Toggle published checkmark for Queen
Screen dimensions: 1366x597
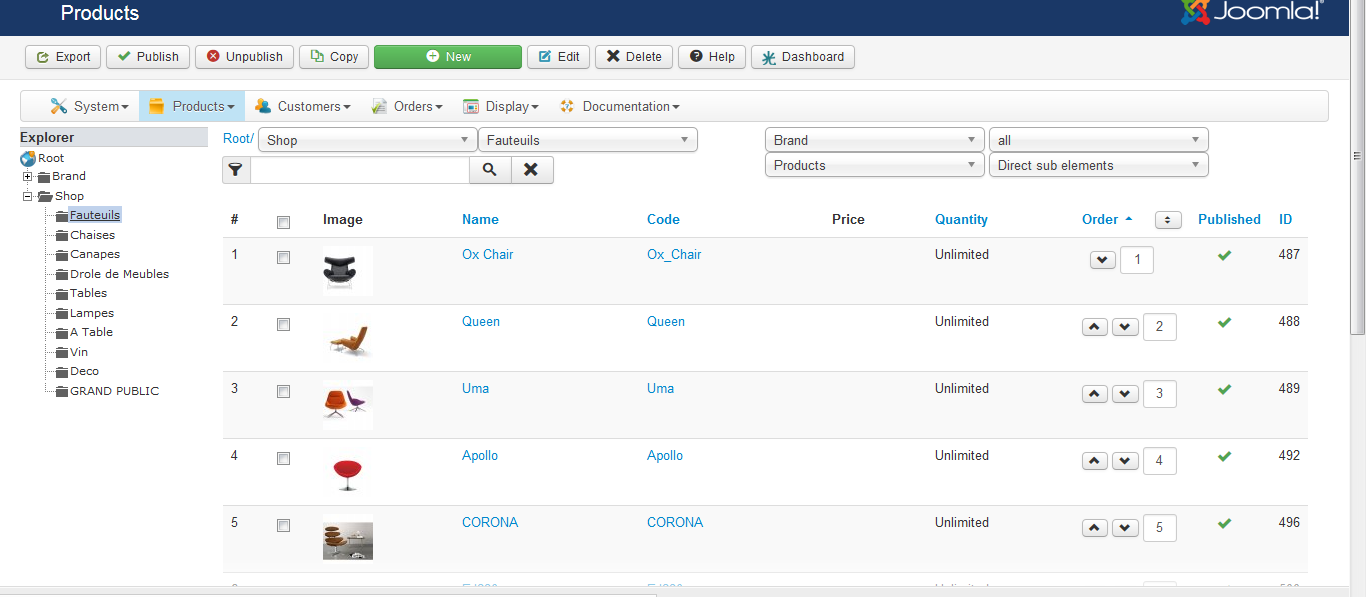(x=1224, y=322)
